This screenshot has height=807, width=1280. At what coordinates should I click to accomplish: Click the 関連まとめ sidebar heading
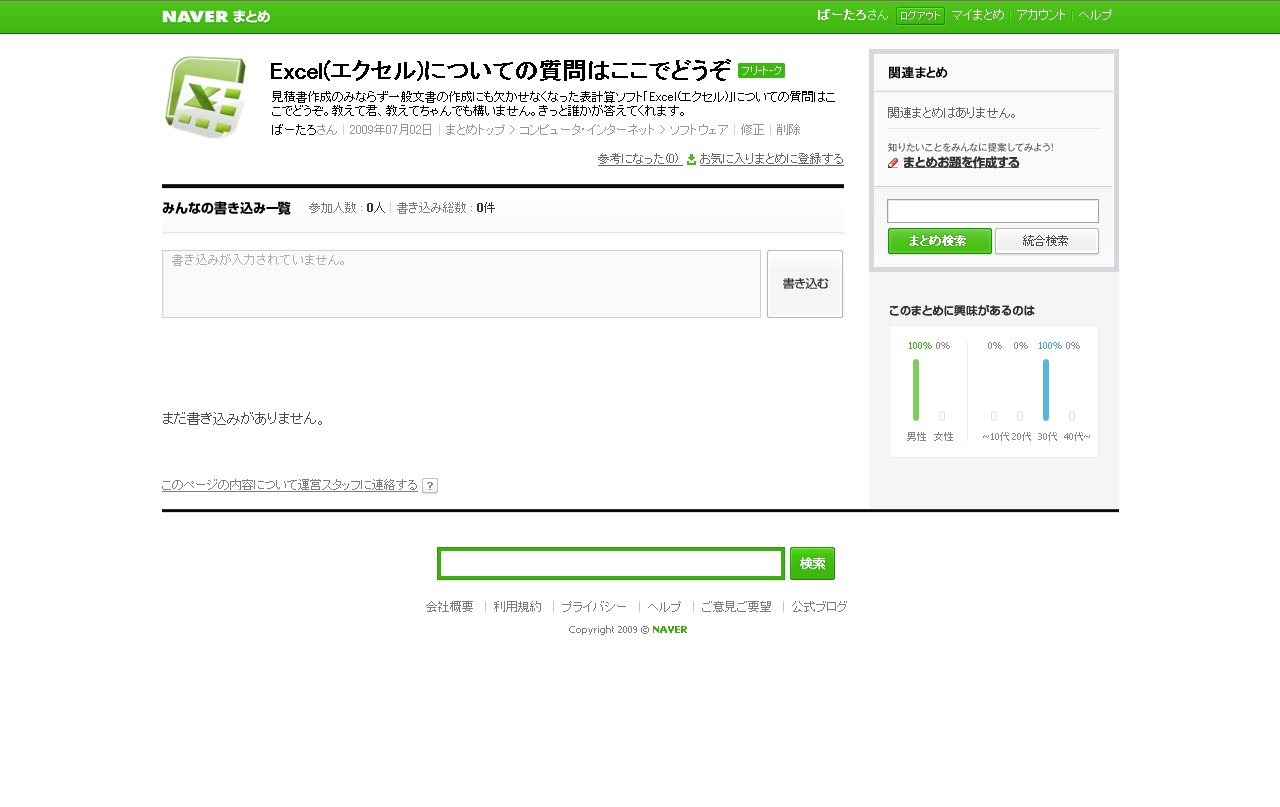coord(918,73)
